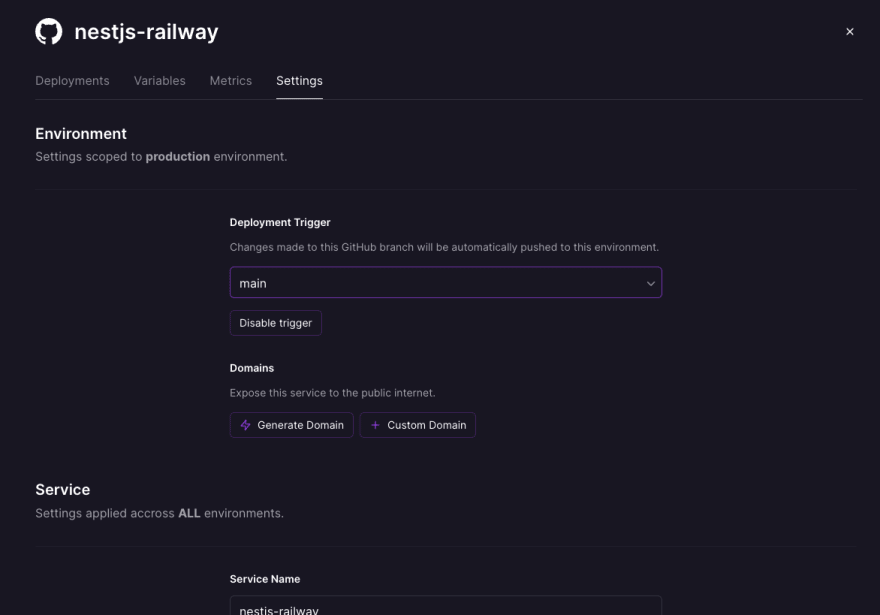This screenshot has height=615, width=880.
Task: Click the Deployment Trigger label
Action: tap(280, 222)
